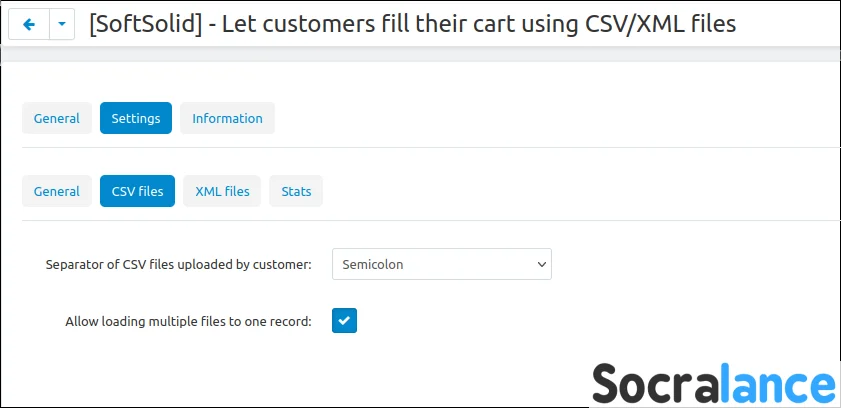Screen dimensions: 841x408
Task: Select the Settings tab
Action: tap(136, 118)
